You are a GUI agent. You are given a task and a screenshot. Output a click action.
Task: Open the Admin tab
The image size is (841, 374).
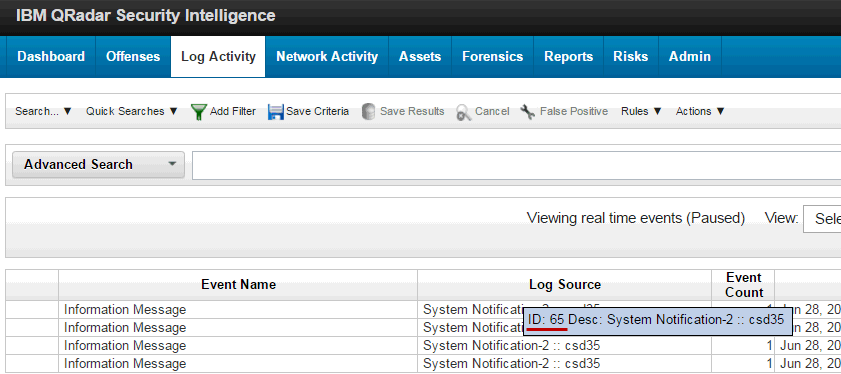click(x=690, y=57)
